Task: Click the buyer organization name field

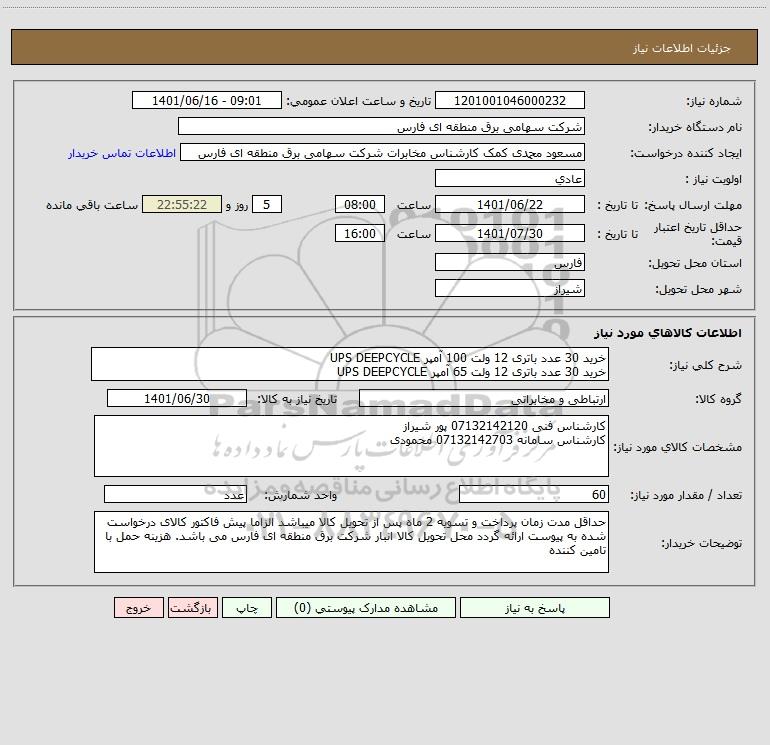Action: pyautogui.click(x=381, y=126)
